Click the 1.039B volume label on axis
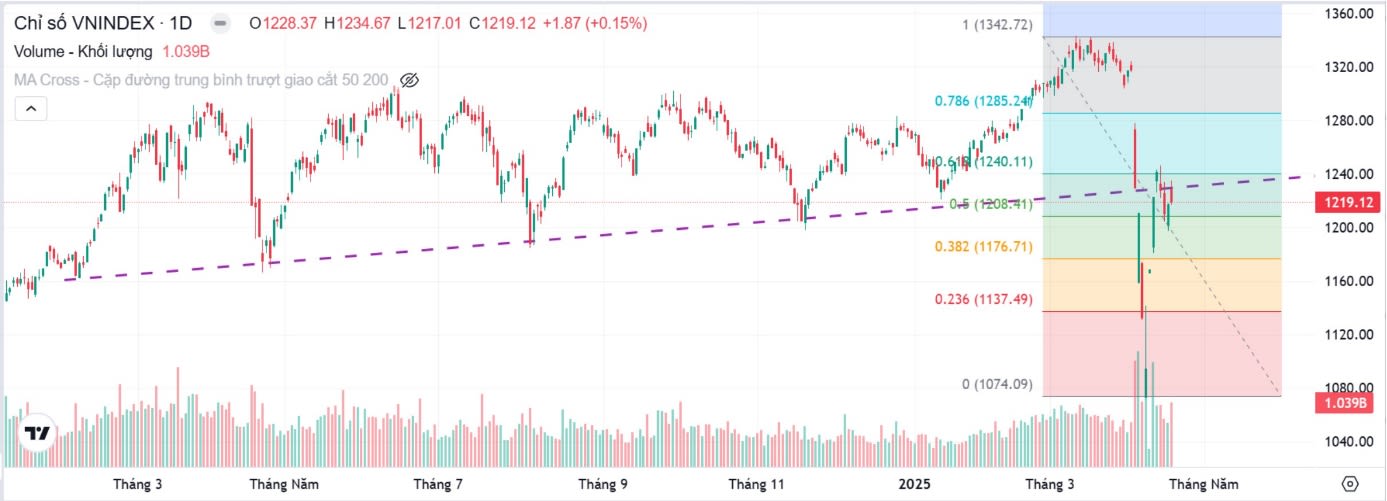Image resolution: width=1387 pixels, height=501 pixels. click(1350, 404)
